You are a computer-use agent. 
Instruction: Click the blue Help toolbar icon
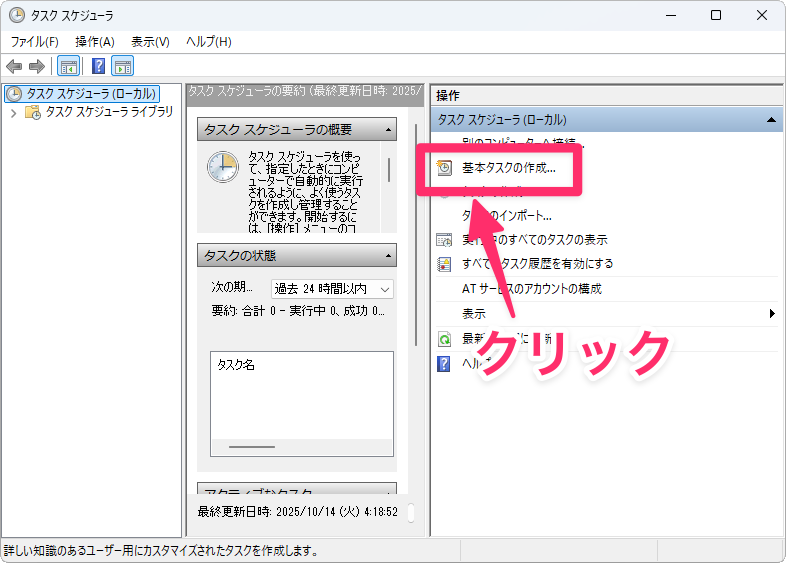(98, 67)
